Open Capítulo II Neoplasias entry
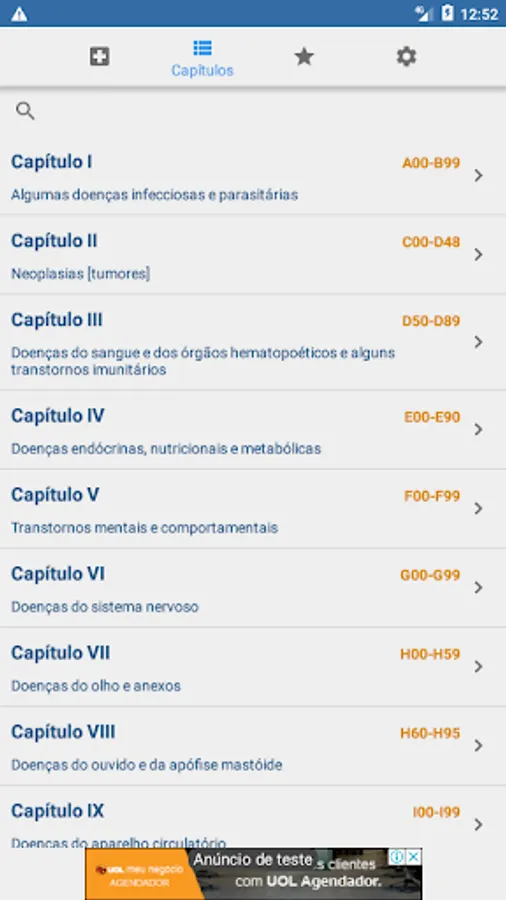506x900 pixels. pos(253,255)
